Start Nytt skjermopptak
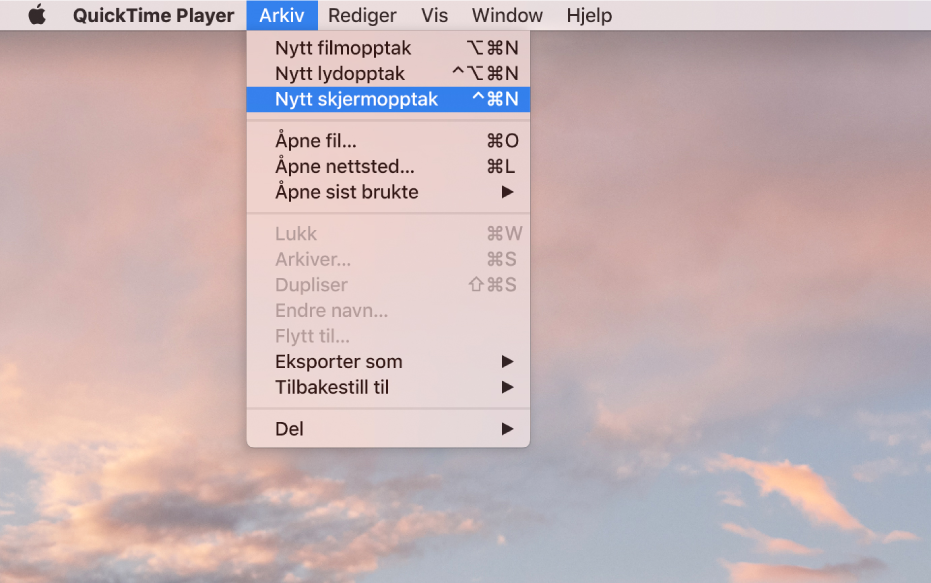The width and height of the screenshot is (931, 583). coord(388,99)
